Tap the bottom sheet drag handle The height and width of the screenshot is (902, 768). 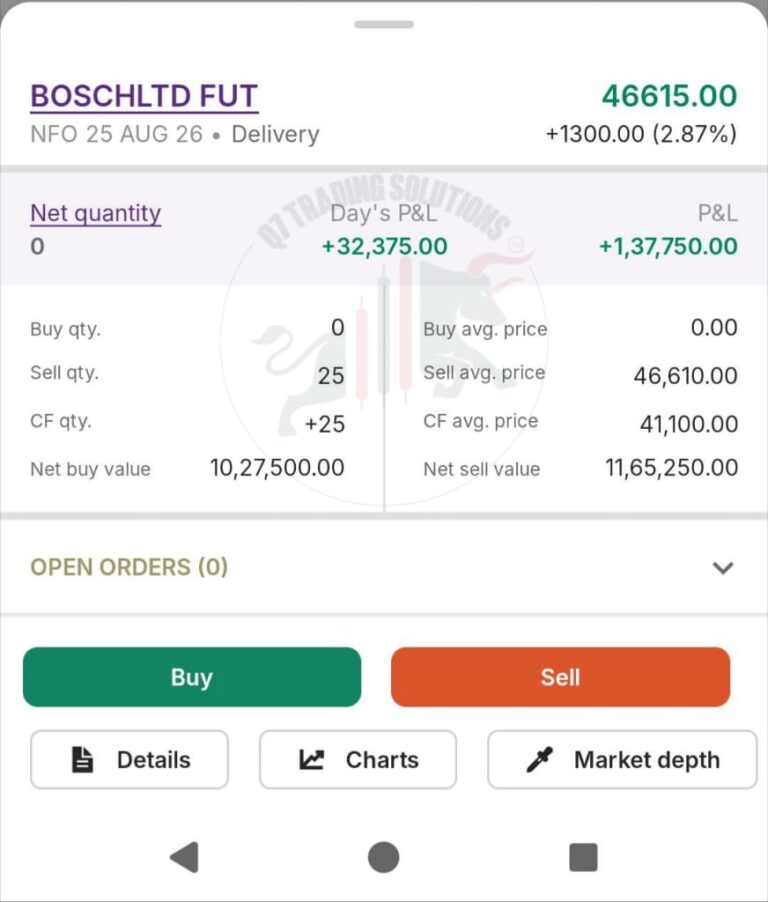tap(384, 24)
